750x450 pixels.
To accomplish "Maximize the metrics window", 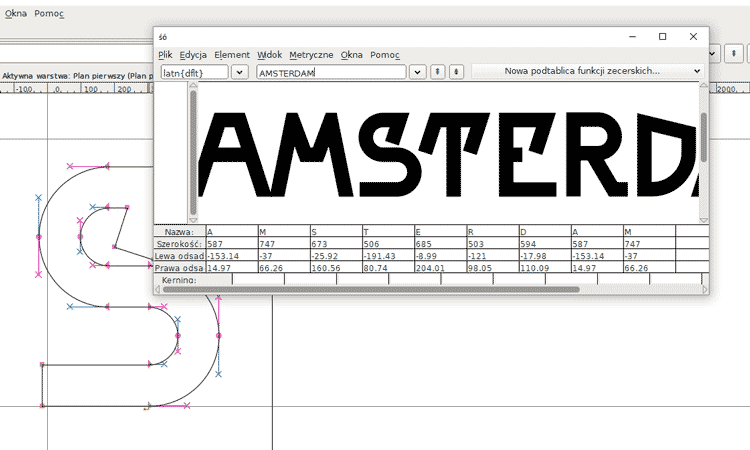I will coord(662,36).
